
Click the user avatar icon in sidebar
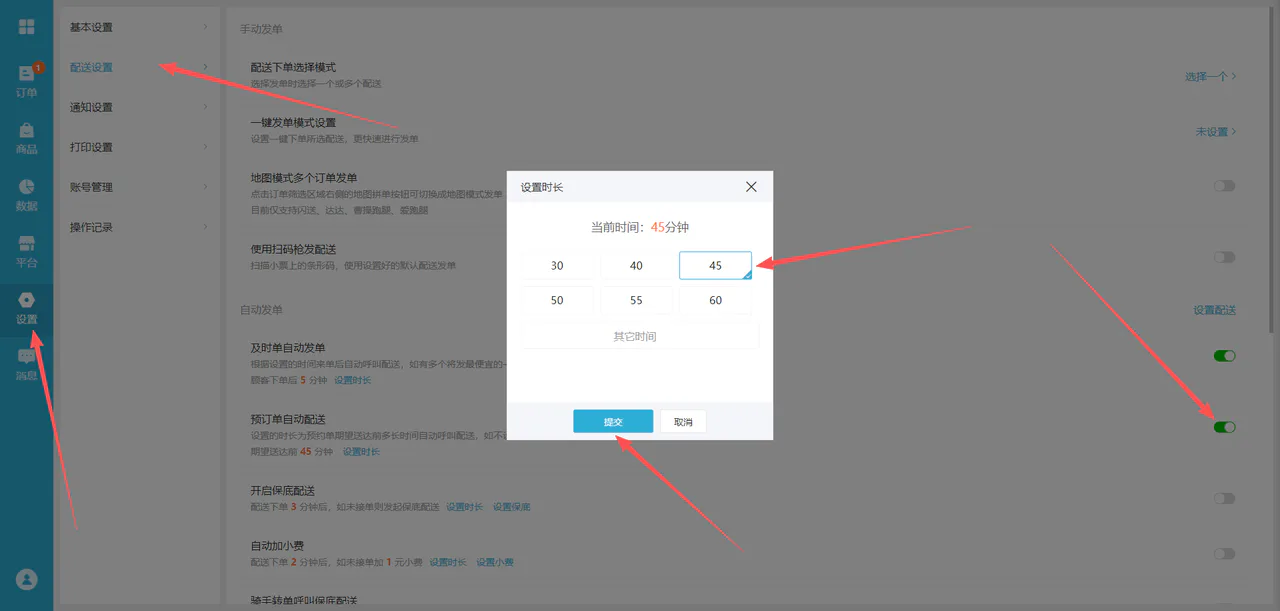pos(27,579)
